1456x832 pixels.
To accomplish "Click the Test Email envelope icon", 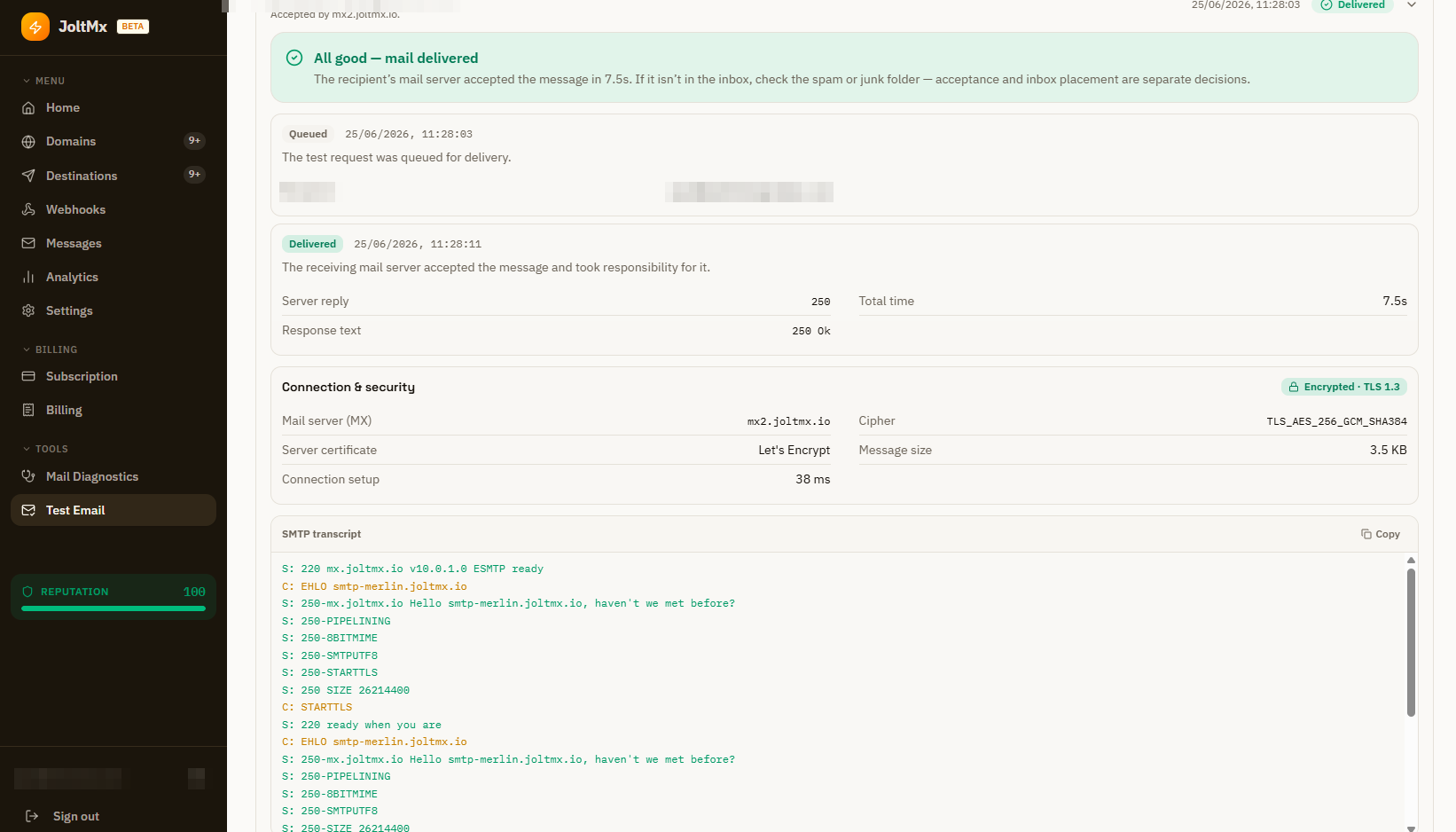I will 28,510.
